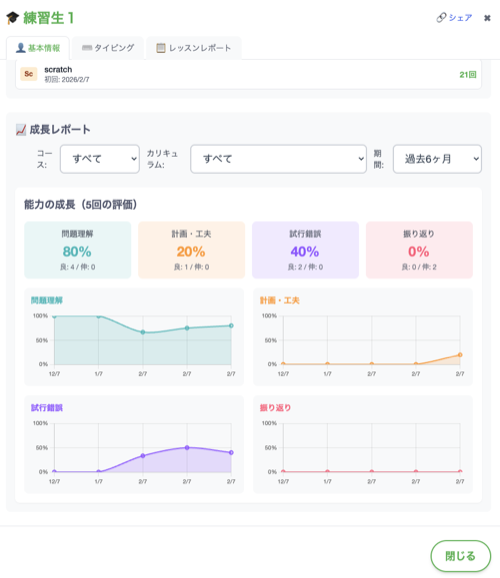Screen dimensions: 500x578
Task: Close the dialog with the X icon
Action: (487, 18)
